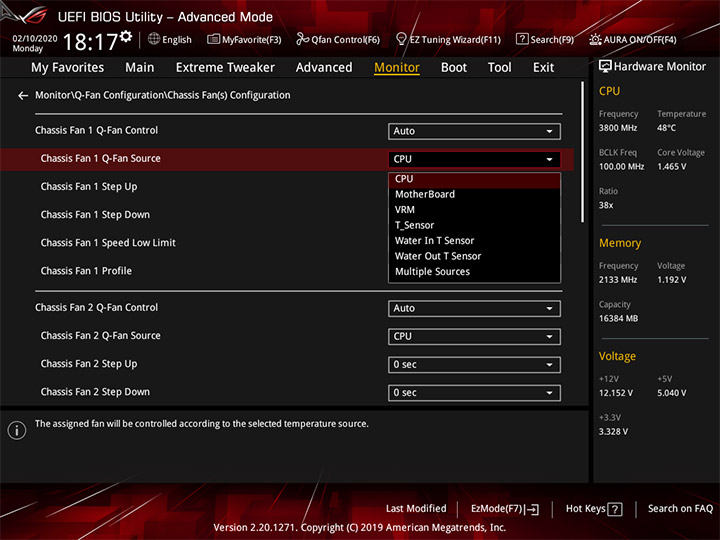The height and width of the screenshot is (540, 720).
Task: Expand Chassis Fan 1 Q-Fan Control dropdown
Action: point(474,131)
